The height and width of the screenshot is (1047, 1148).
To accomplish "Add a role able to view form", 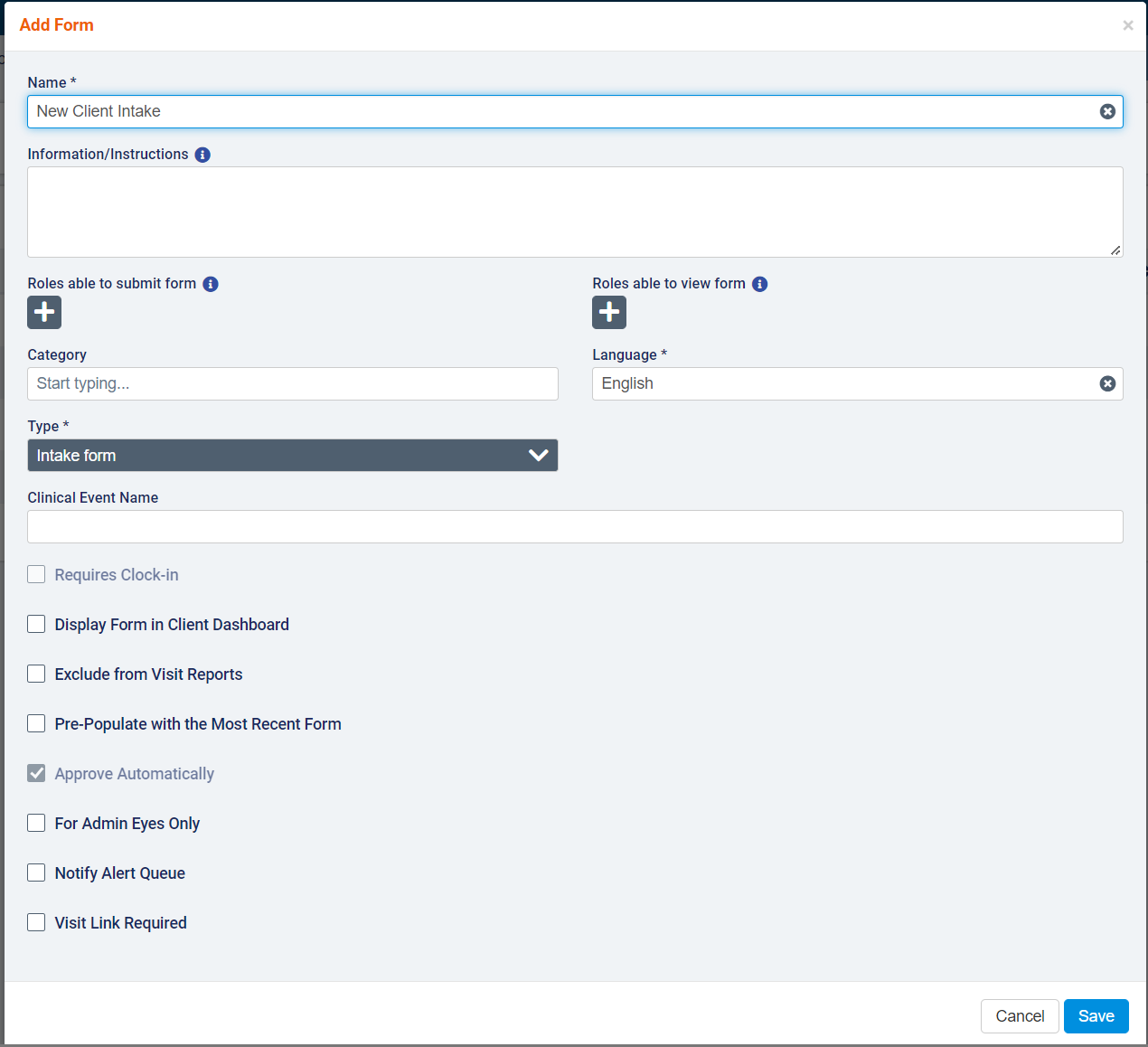I will [x=608, y=312].
